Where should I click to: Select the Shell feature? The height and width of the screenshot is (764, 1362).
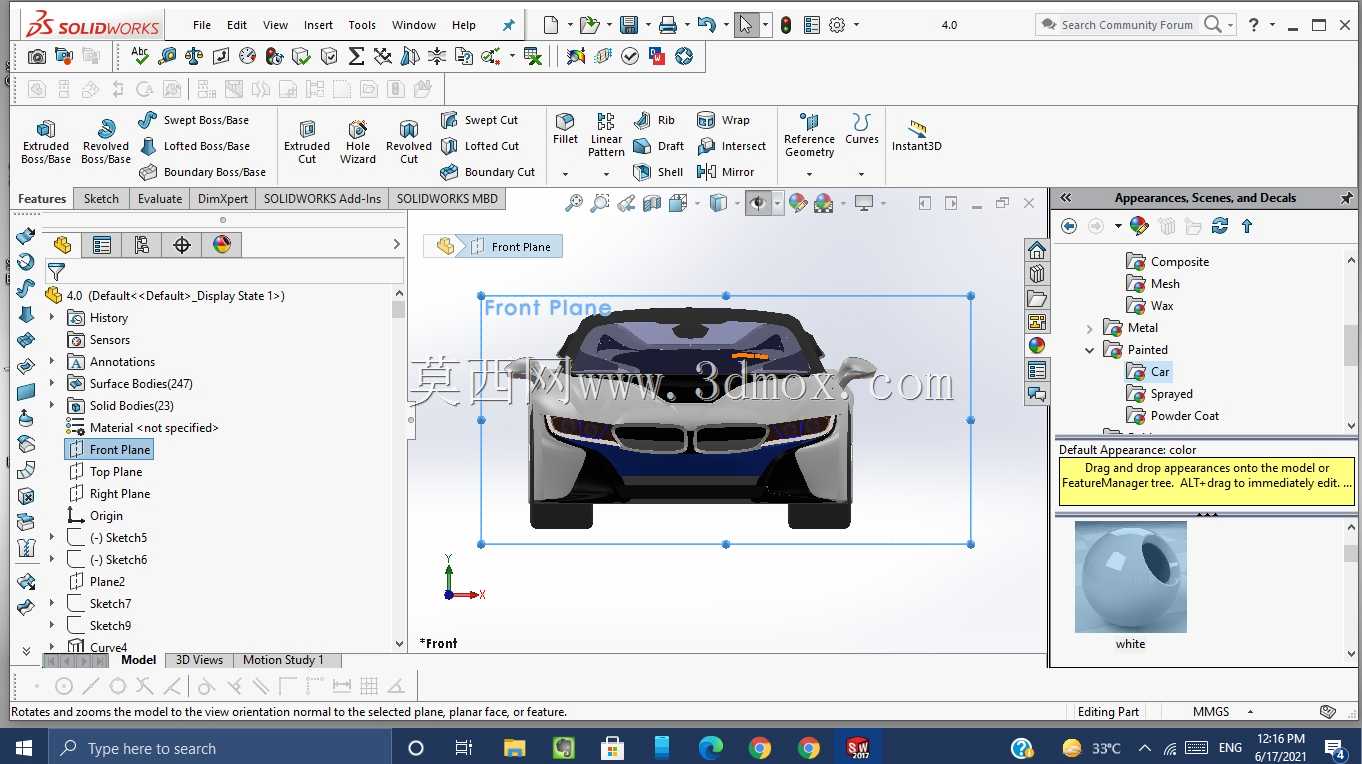pyautogui.click(x=658, y=172)
